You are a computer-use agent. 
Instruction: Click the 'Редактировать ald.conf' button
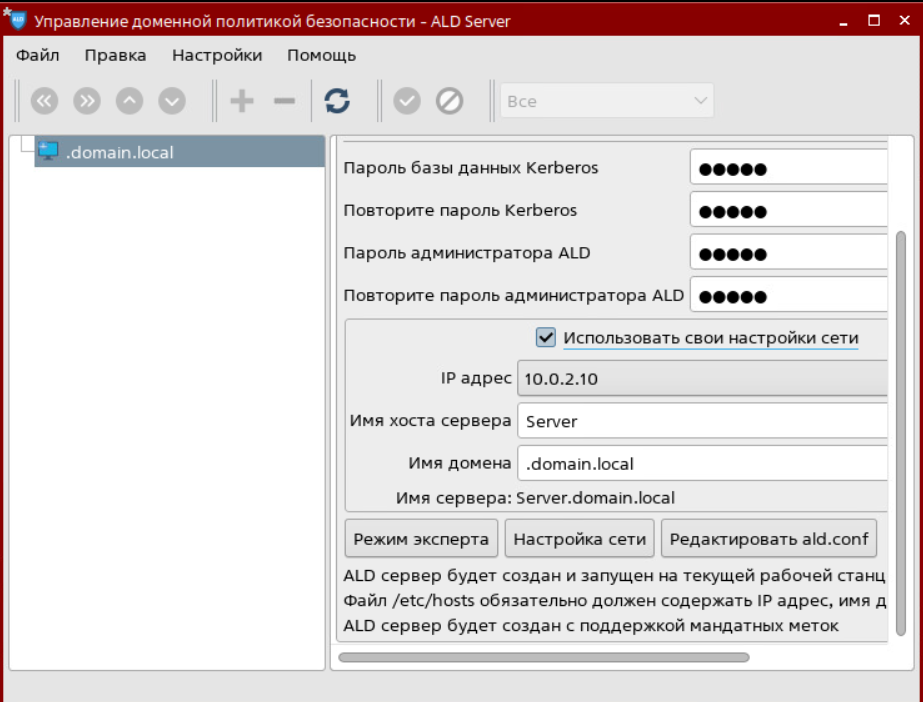pos(769,538)
